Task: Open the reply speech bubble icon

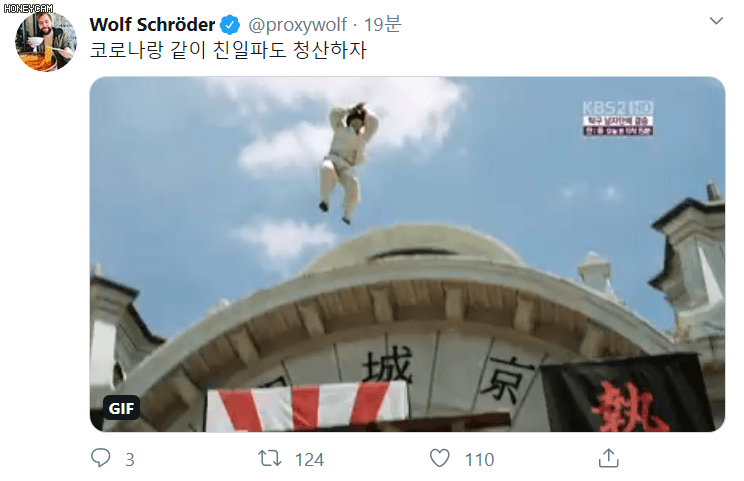Action: click(101, 458)
